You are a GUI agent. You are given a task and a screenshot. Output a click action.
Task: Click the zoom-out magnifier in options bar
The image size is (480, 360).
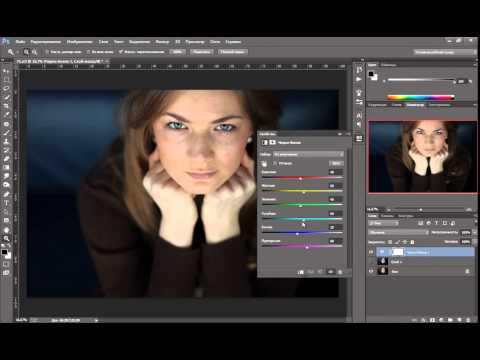[34, 52]
